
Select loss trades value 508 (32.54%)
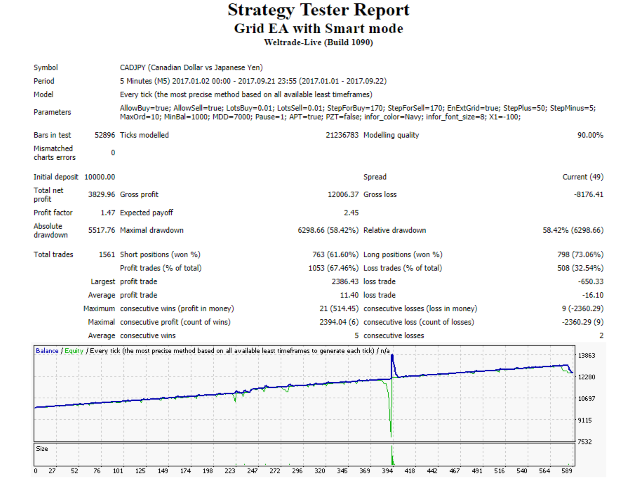click(580, 268)
